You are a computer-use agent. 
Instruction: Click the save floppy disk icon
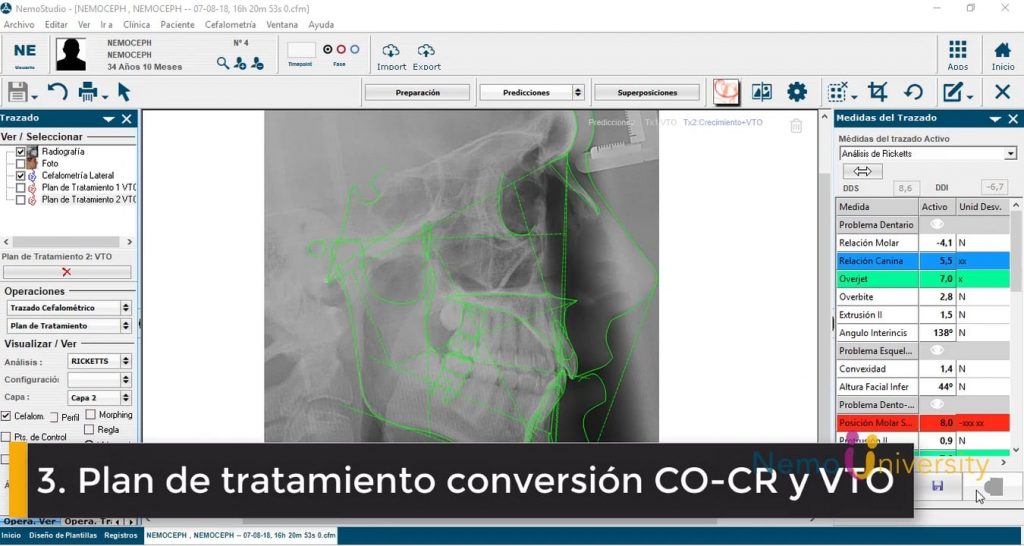tap(18, 92)
